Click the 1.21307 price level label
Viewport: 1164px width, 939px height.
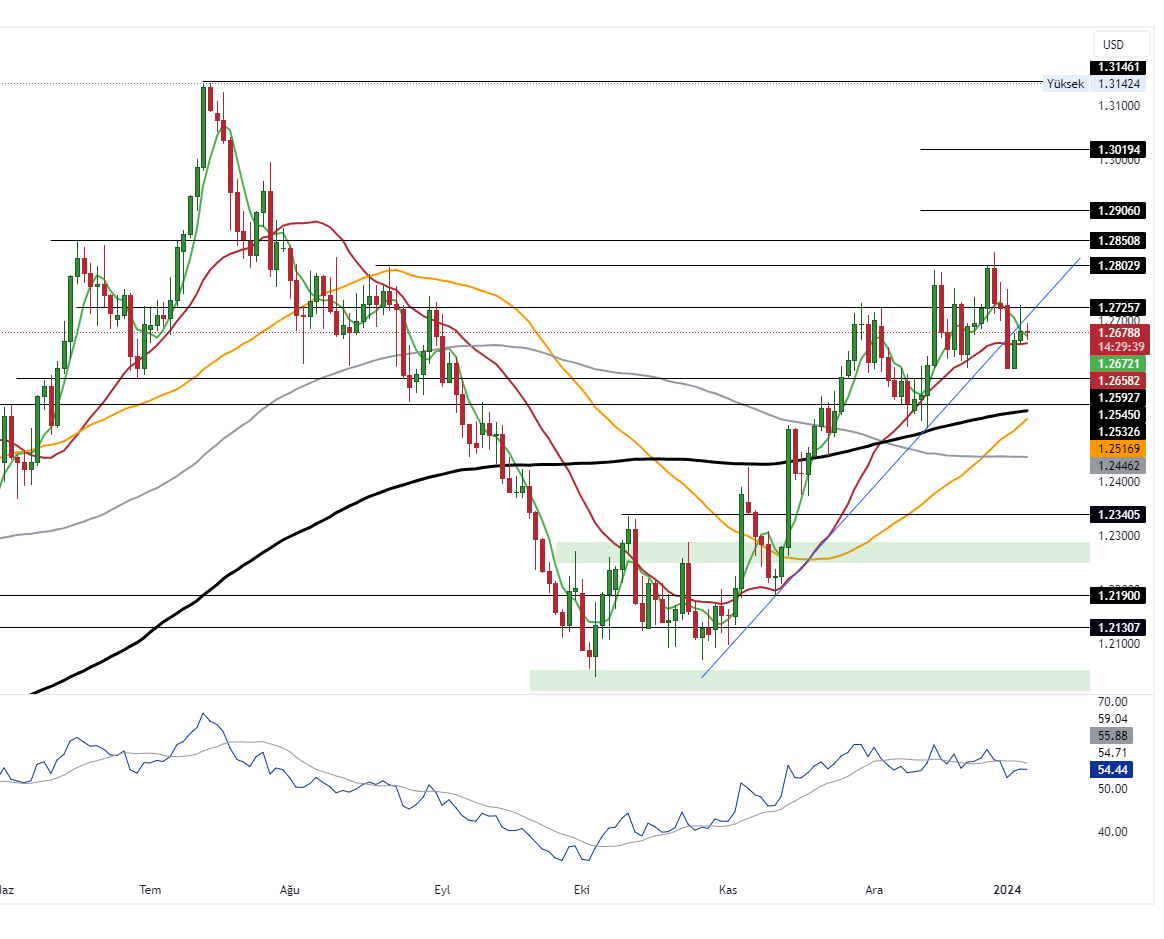(x=1120, y=628)
